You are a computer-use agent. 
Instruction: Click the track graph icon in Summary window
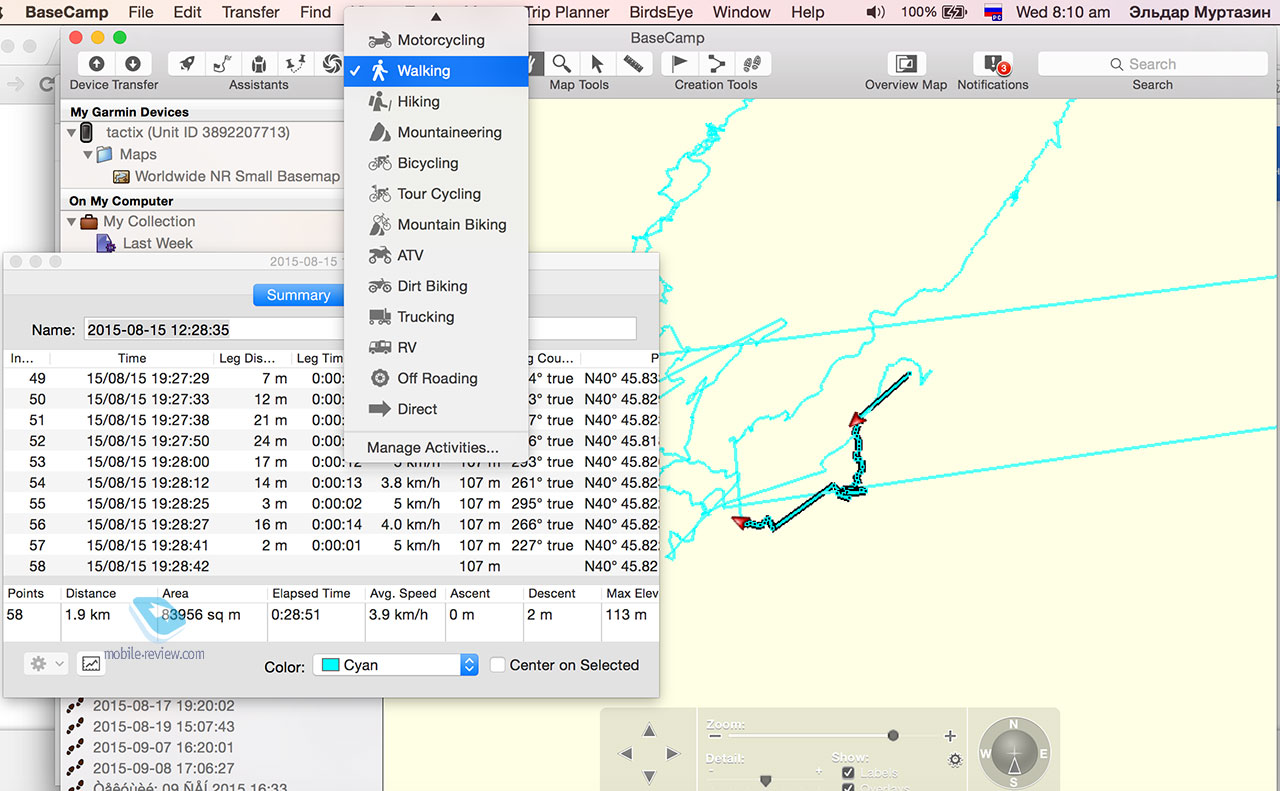point(91,663)
